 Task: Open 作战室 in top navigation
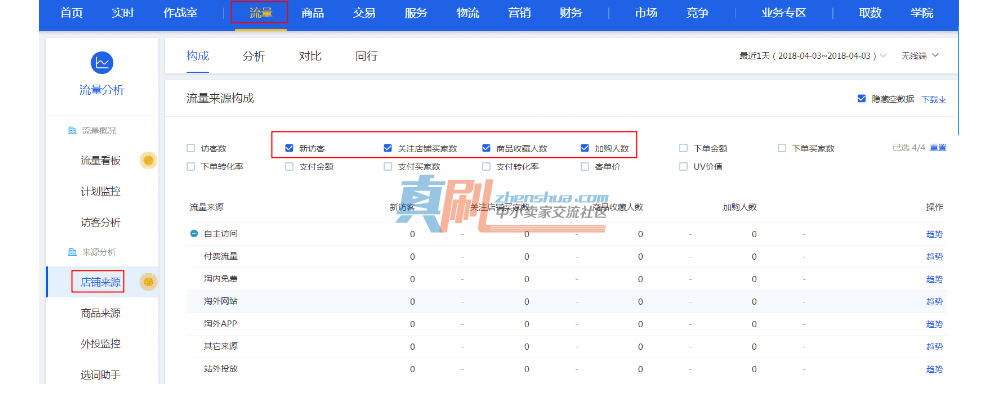click(180, 13)
